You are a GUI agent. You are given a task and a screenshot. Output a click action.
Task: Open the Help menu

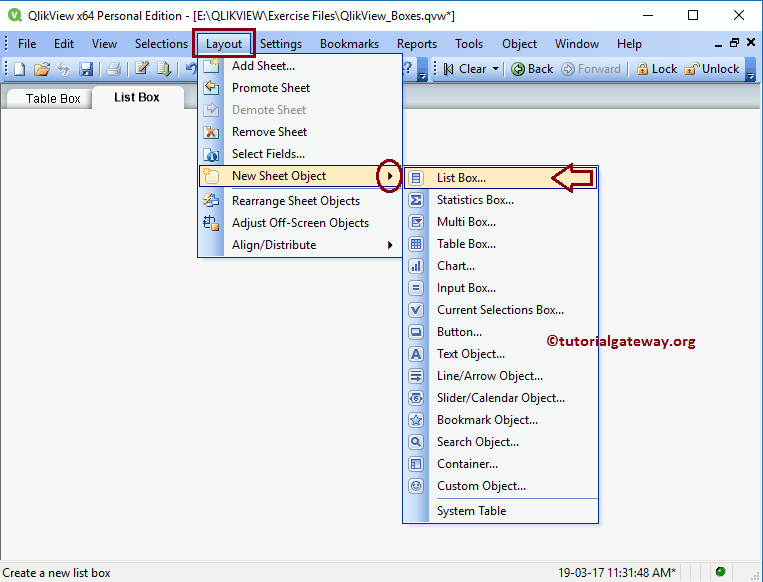point(629,44)
